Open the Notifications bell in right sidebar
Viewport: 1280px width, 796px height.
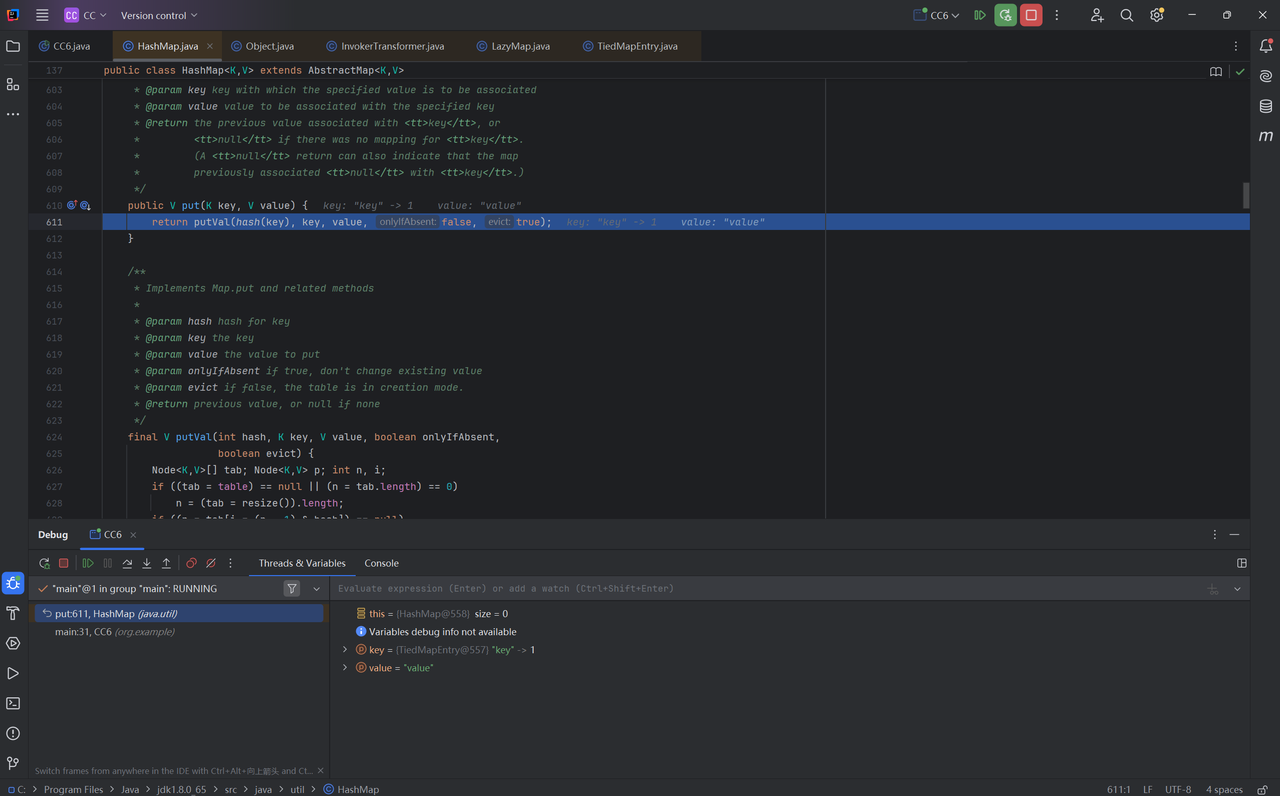(x=1266, y=46)
